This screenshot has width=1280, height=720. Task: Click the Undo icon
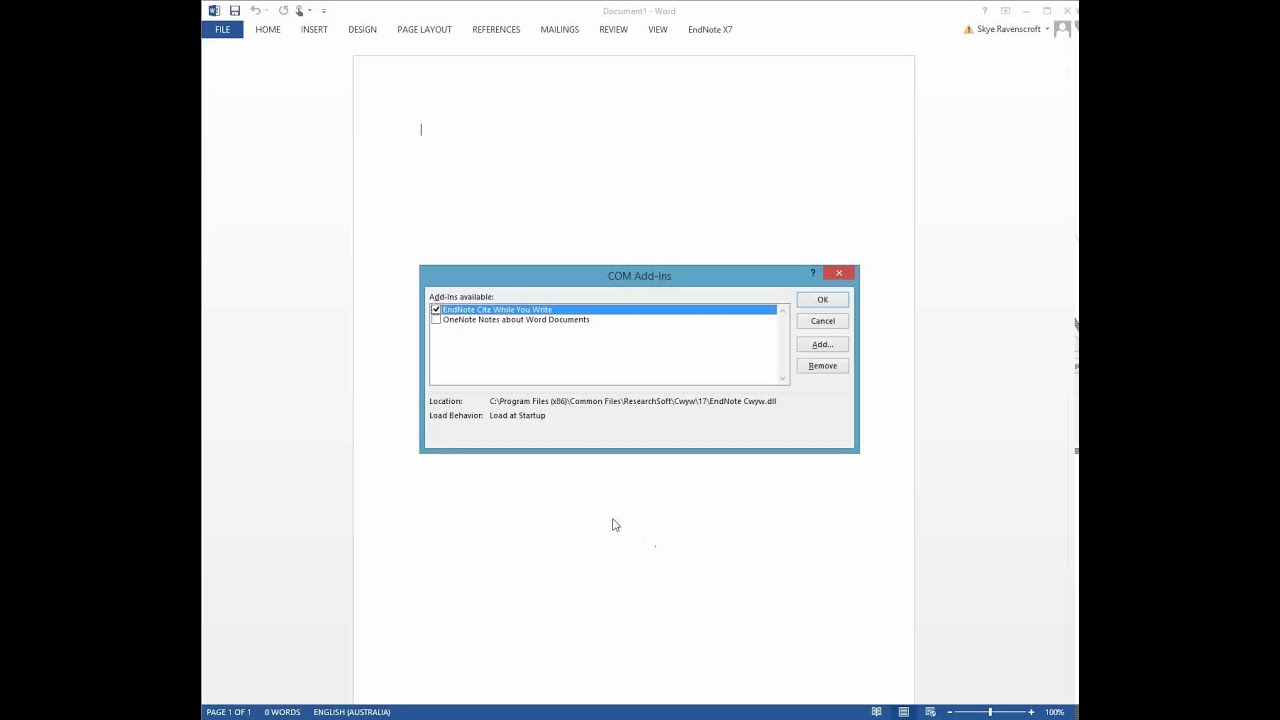(x=257, y=10)
